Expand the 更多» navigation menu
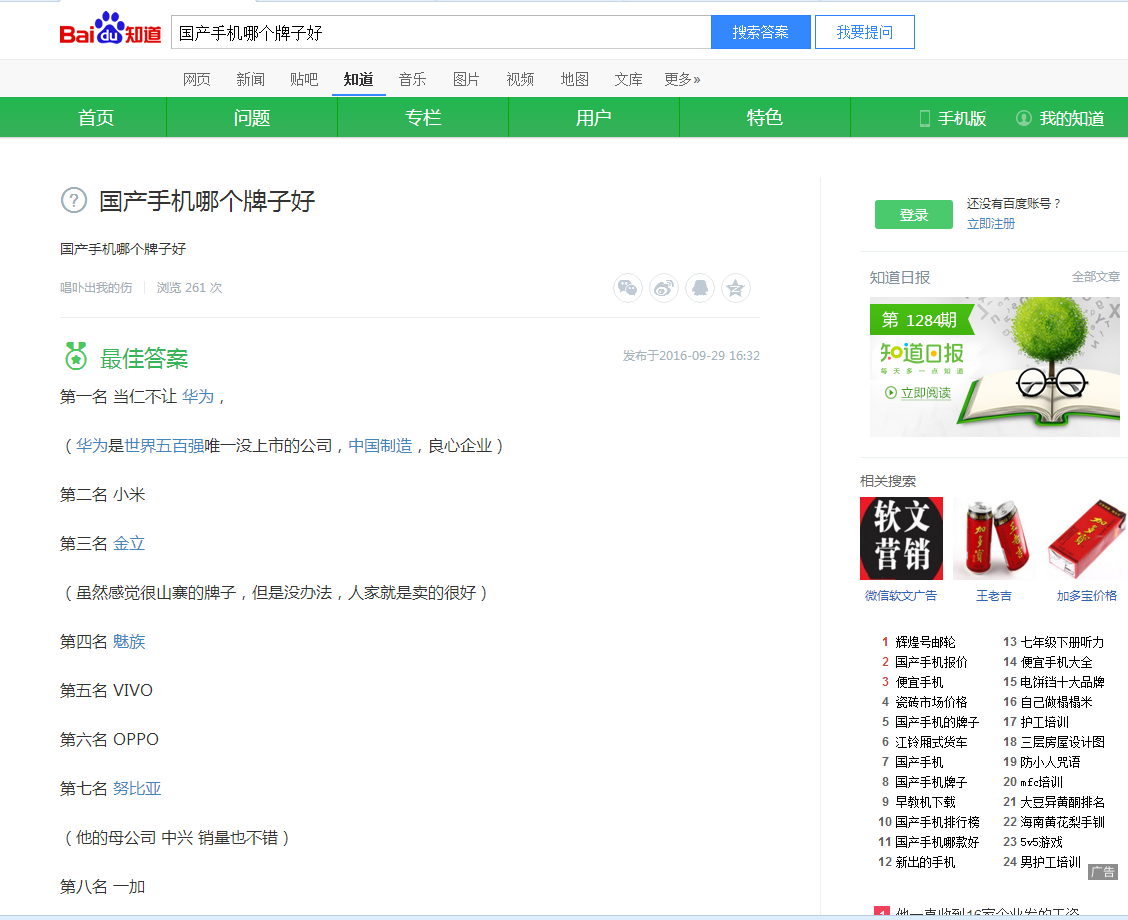The height and width of the screenshot is (920, 1128). coord(682,79)
